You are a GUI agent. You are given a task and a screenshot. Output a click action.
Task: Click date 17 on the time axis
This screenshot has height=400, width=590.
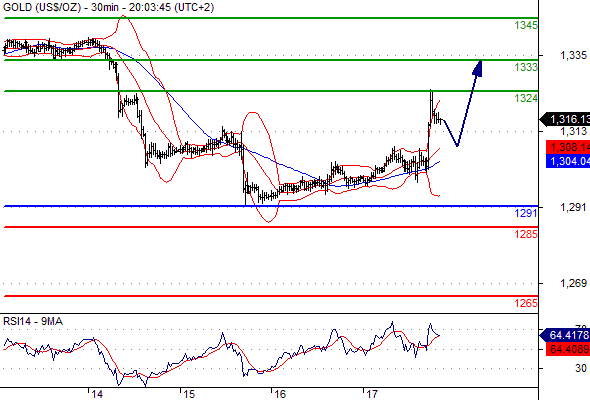coord(372,394)
